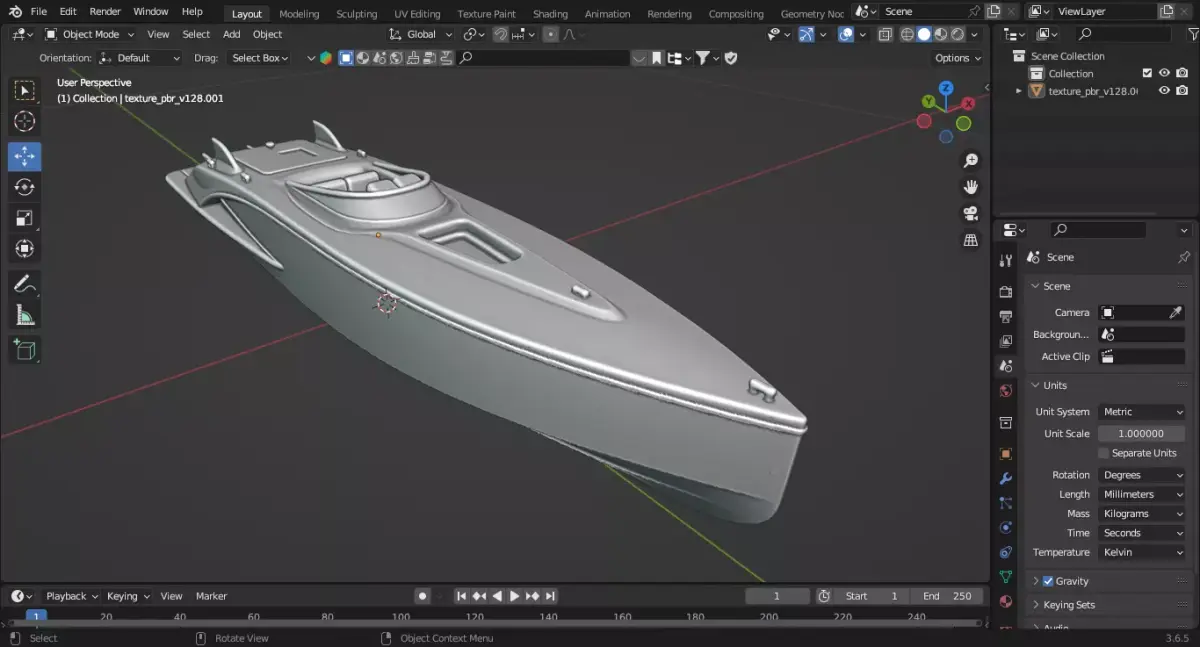Toggle snapping magnet in header
The height and width of the screenshot is (647, 1200).
coord(501,34)
